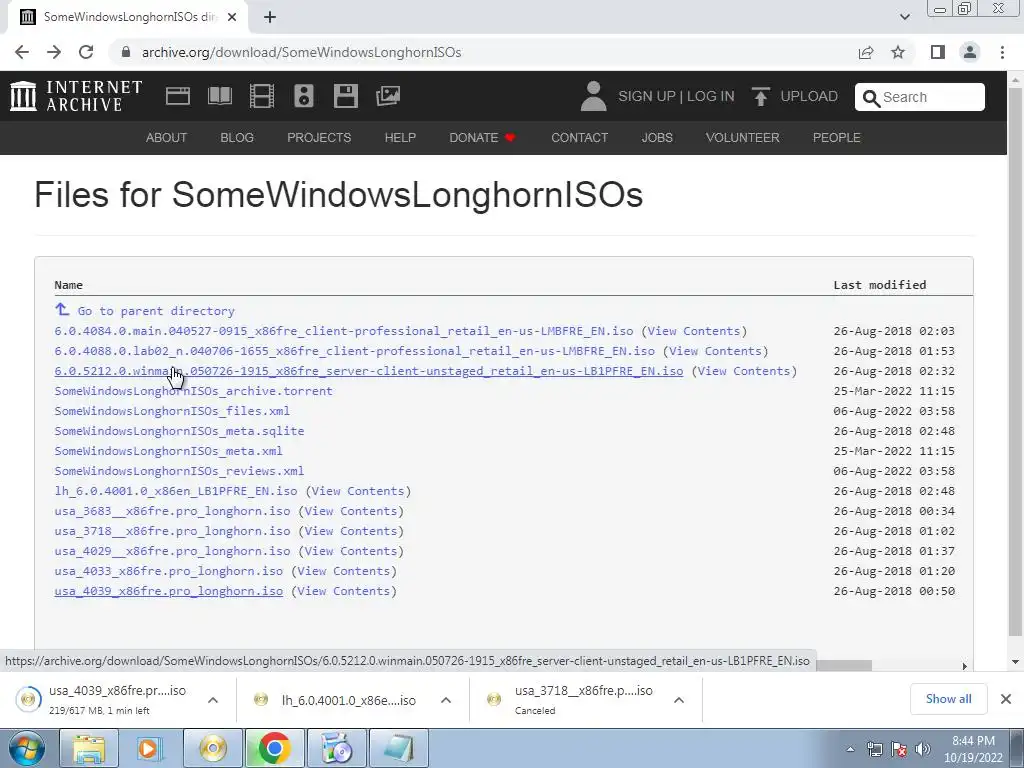Click the upload arrow icon

(x=760, y=96)
